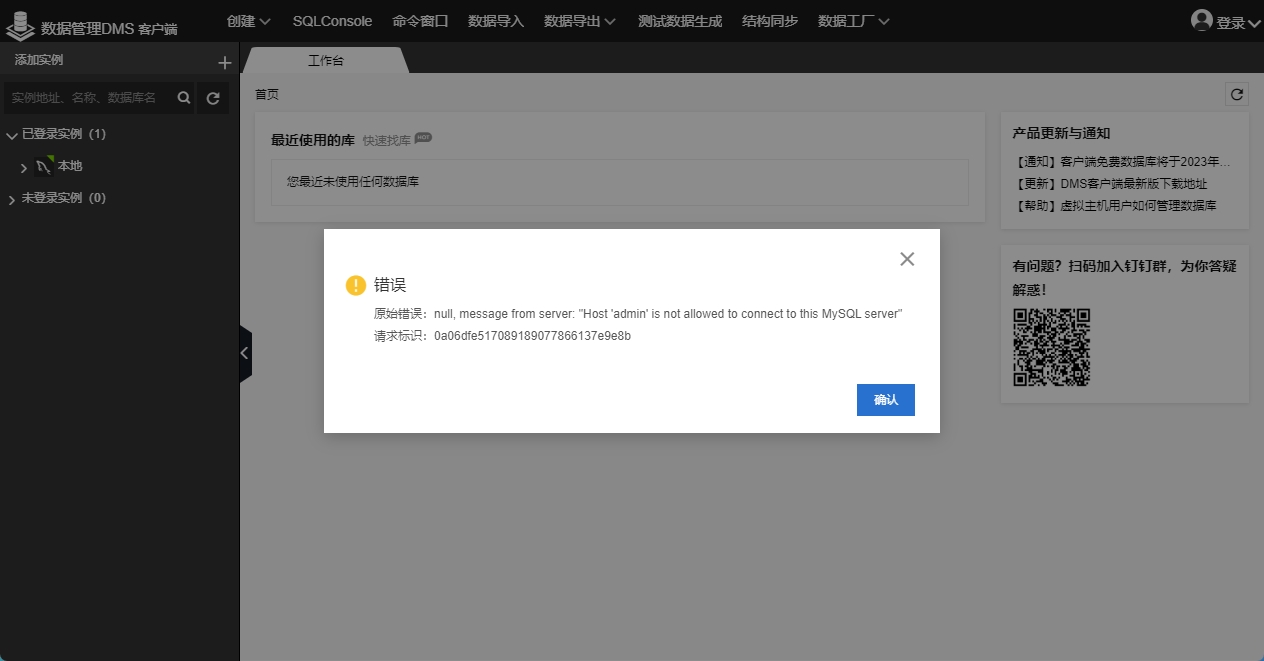Viewport: 1264px width, 661px height.
Task: Click the 最近使用的库 heading
Action: 313,140
